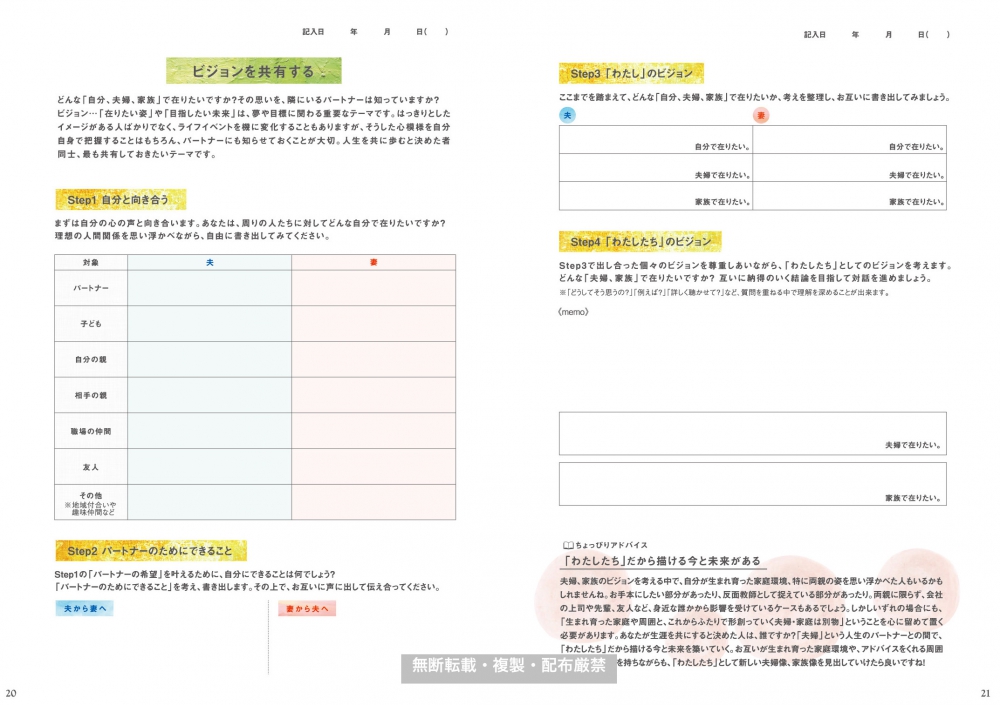Click the 対象 column header

coord(91,262)
